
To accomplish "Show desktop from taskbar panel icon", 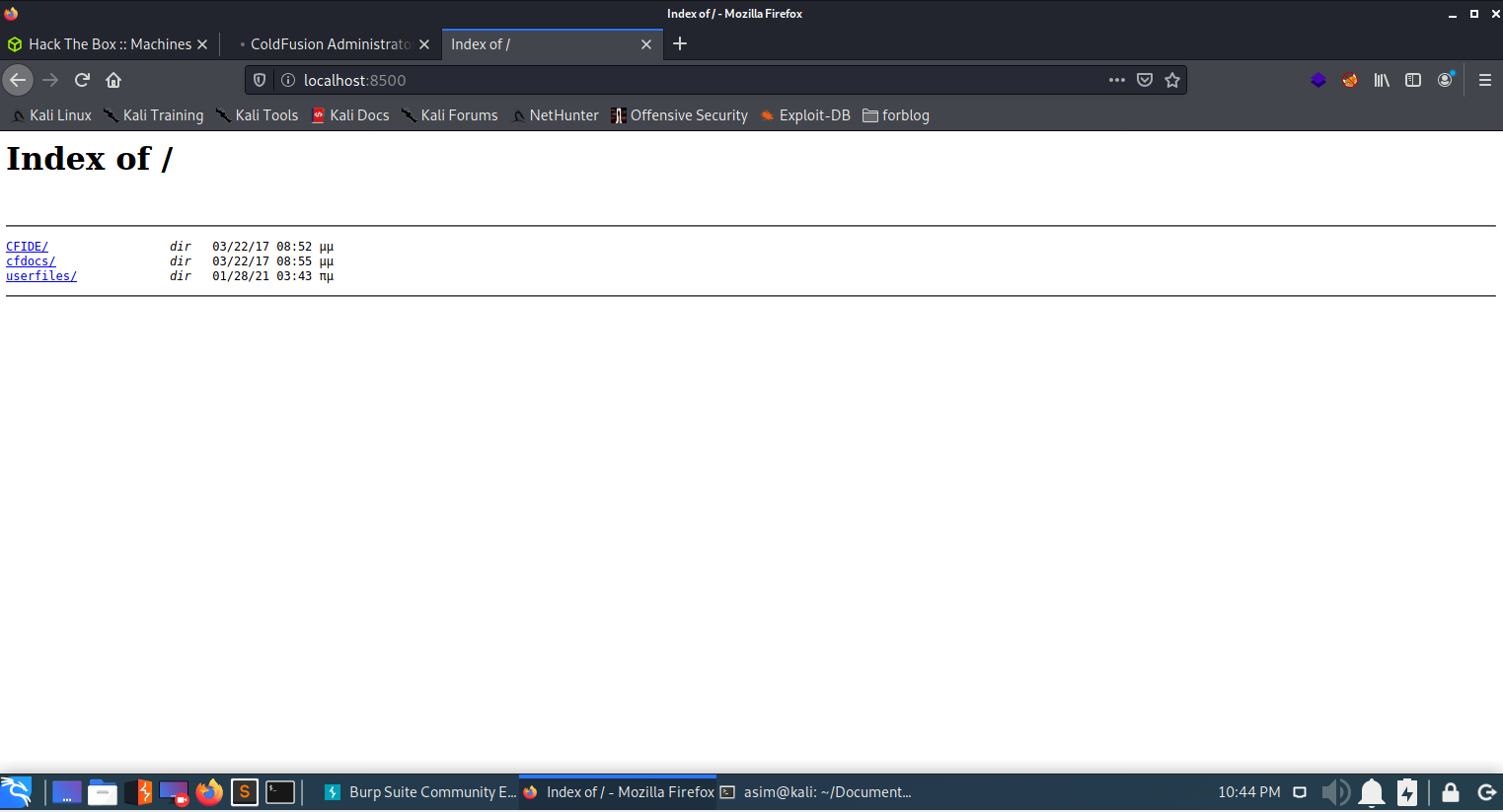I will (66, 792).
